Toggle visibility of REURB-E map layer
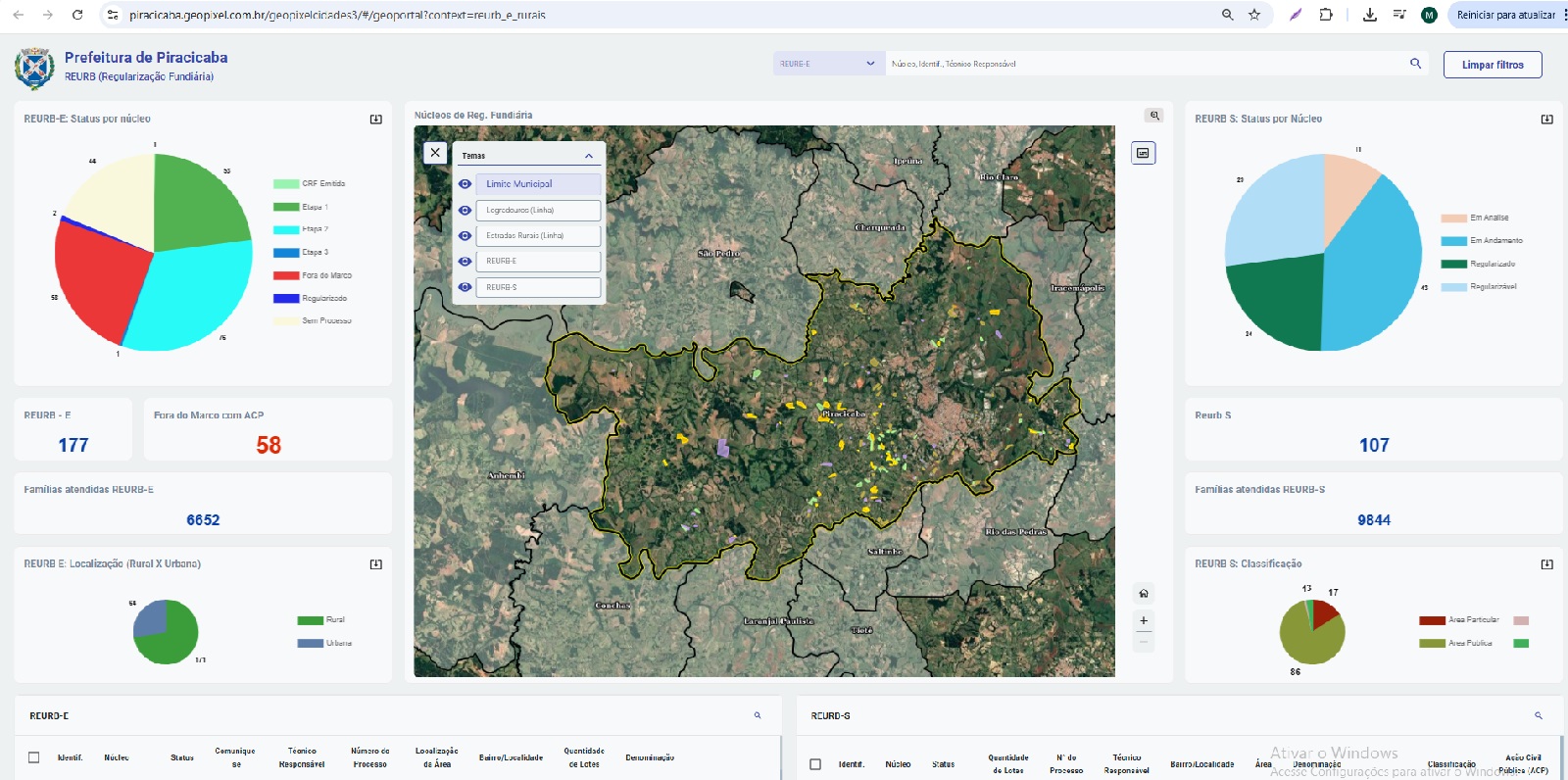 pyautogui.click(x=465, y=262)
